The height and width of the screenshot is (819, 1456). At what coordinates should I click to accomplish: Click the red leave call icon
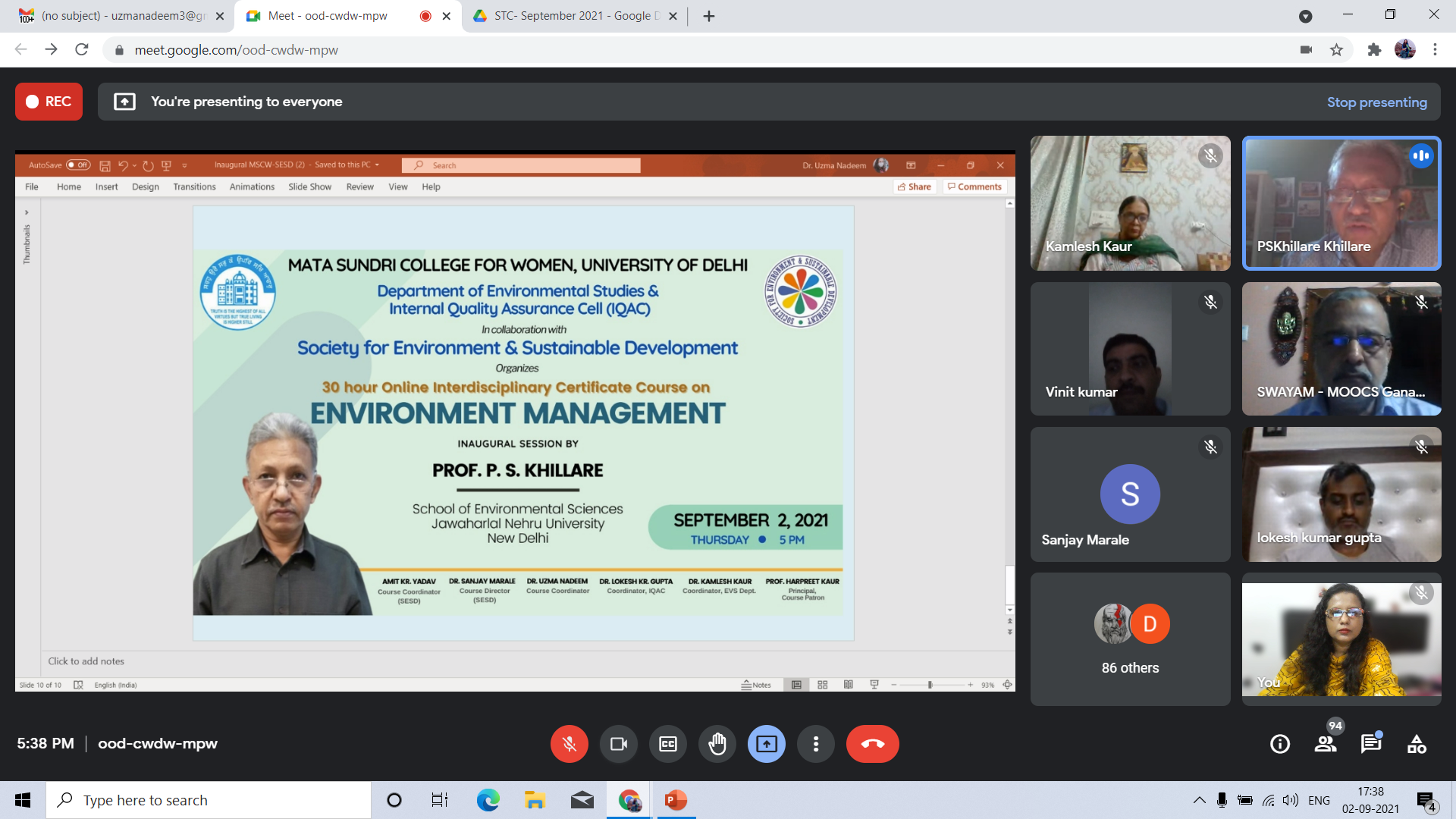pyautogui.click(x=872, y=744)
